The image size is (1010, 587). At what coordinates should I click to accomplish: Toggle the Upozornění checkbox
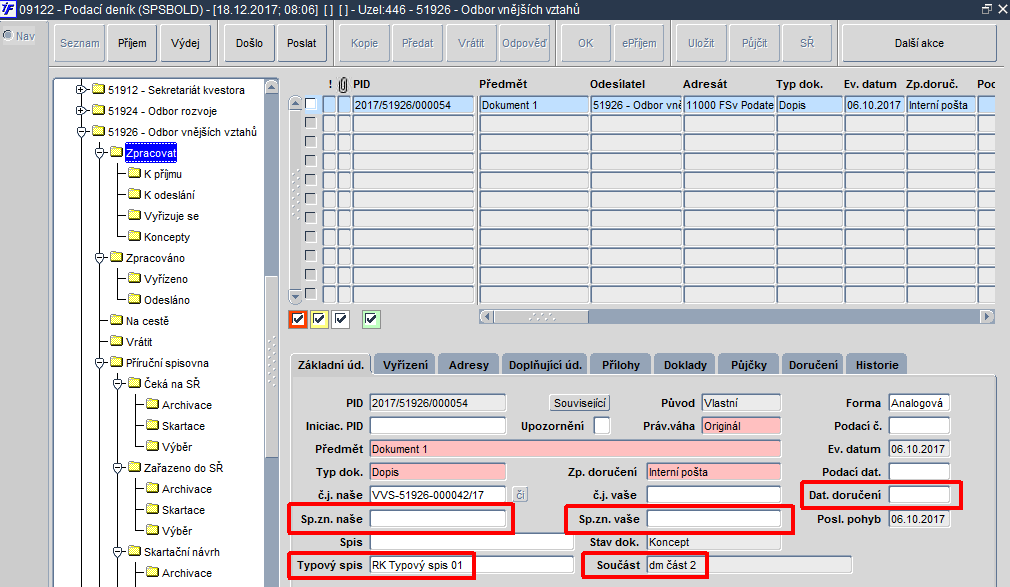[x=602, y=426]
